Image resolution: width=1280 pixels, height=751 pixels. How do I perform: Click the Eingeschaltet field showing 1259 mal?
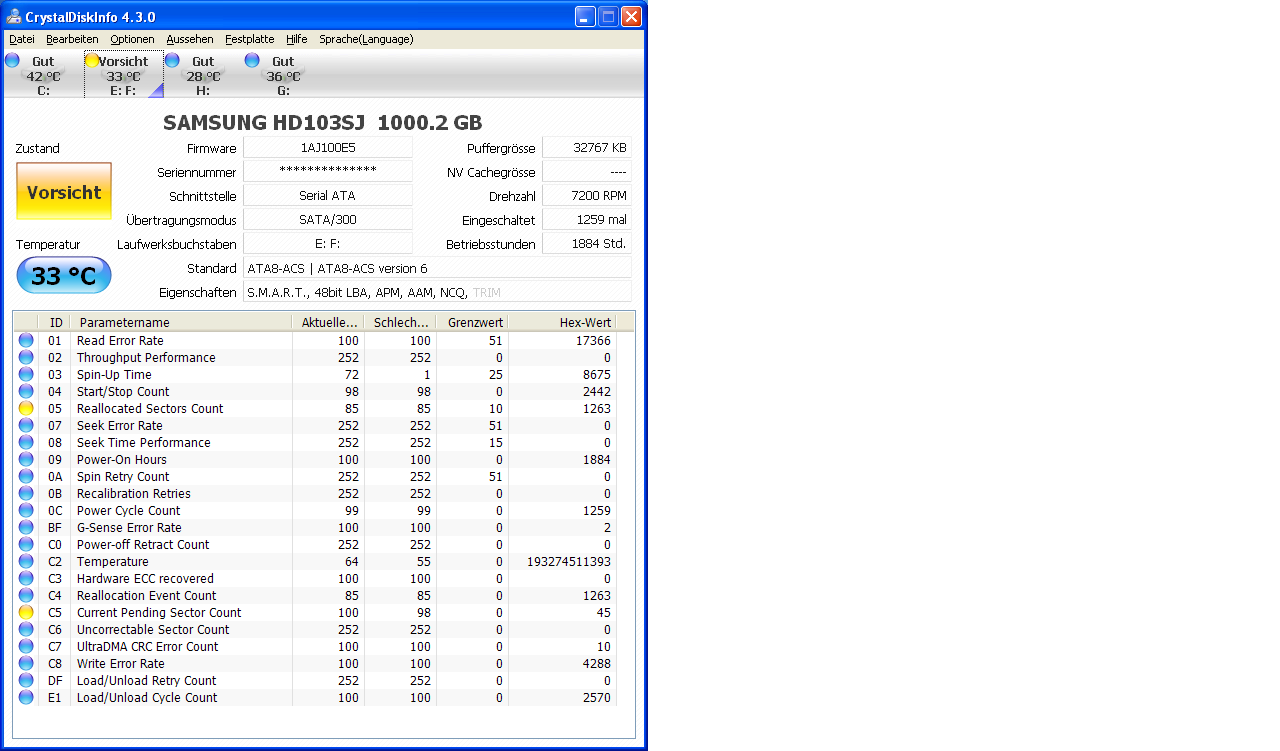[x=587, y=220]
